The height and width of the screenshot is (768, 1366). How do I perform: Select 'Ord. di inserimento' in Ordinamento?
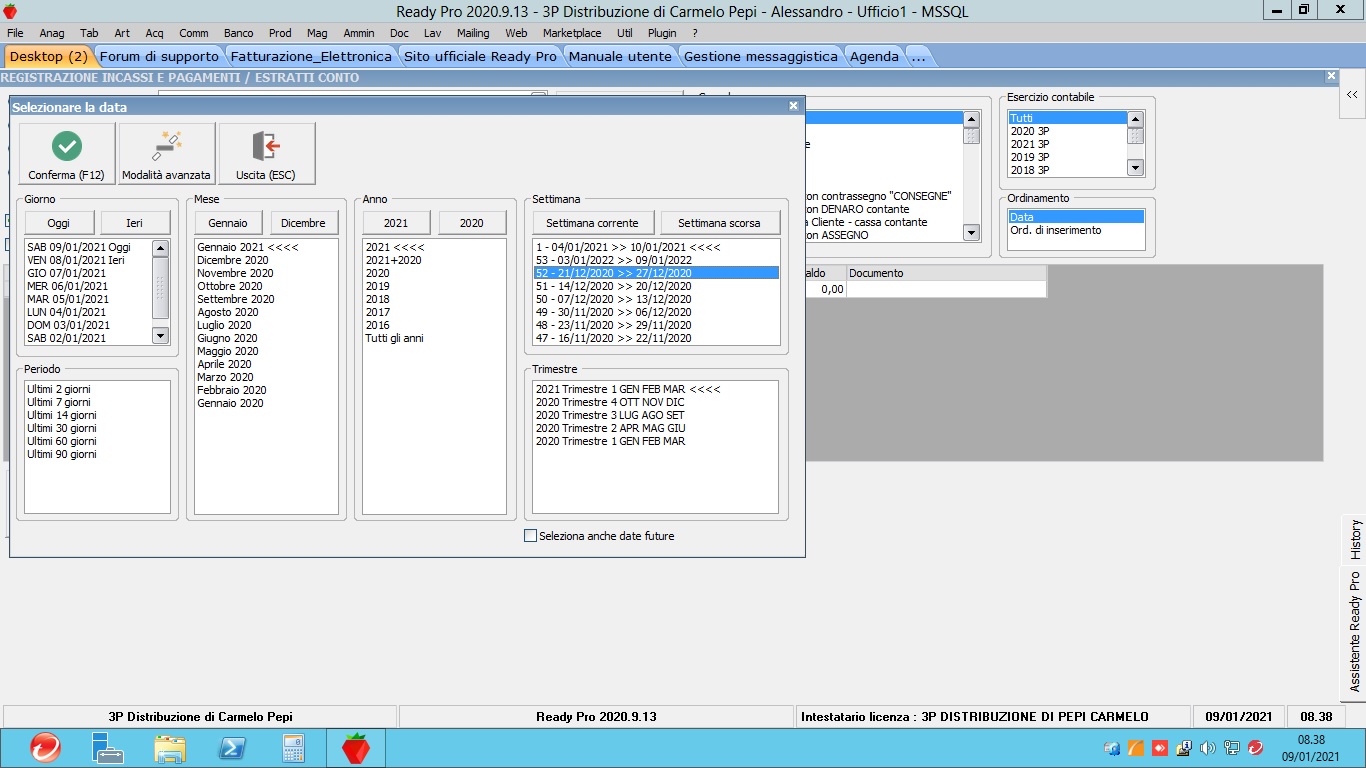click(x=1076, y=230)
